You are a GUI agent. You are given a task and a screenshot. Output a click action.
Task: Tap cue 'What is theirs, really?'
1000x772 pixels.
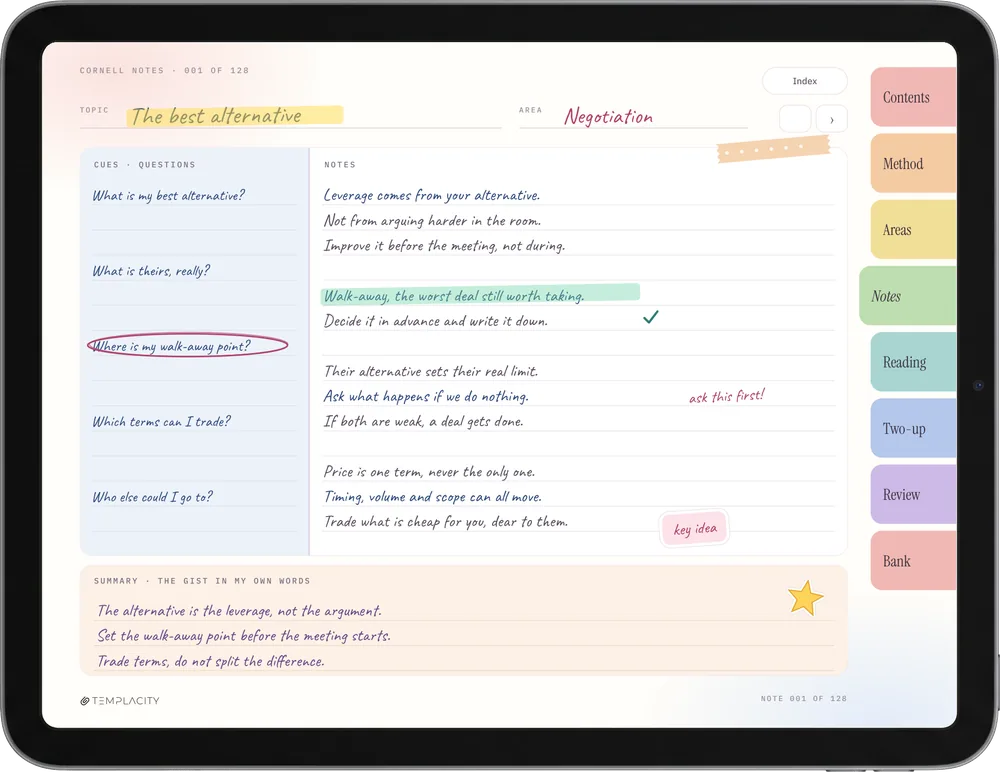[x=151, y=271]
